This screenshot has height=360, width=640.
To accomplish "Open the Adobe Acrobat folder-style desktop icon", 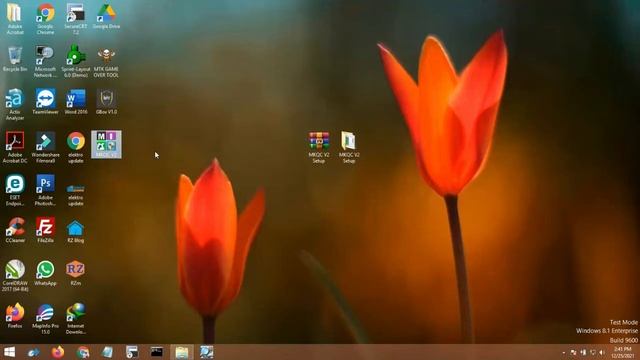I will [15, 18].
